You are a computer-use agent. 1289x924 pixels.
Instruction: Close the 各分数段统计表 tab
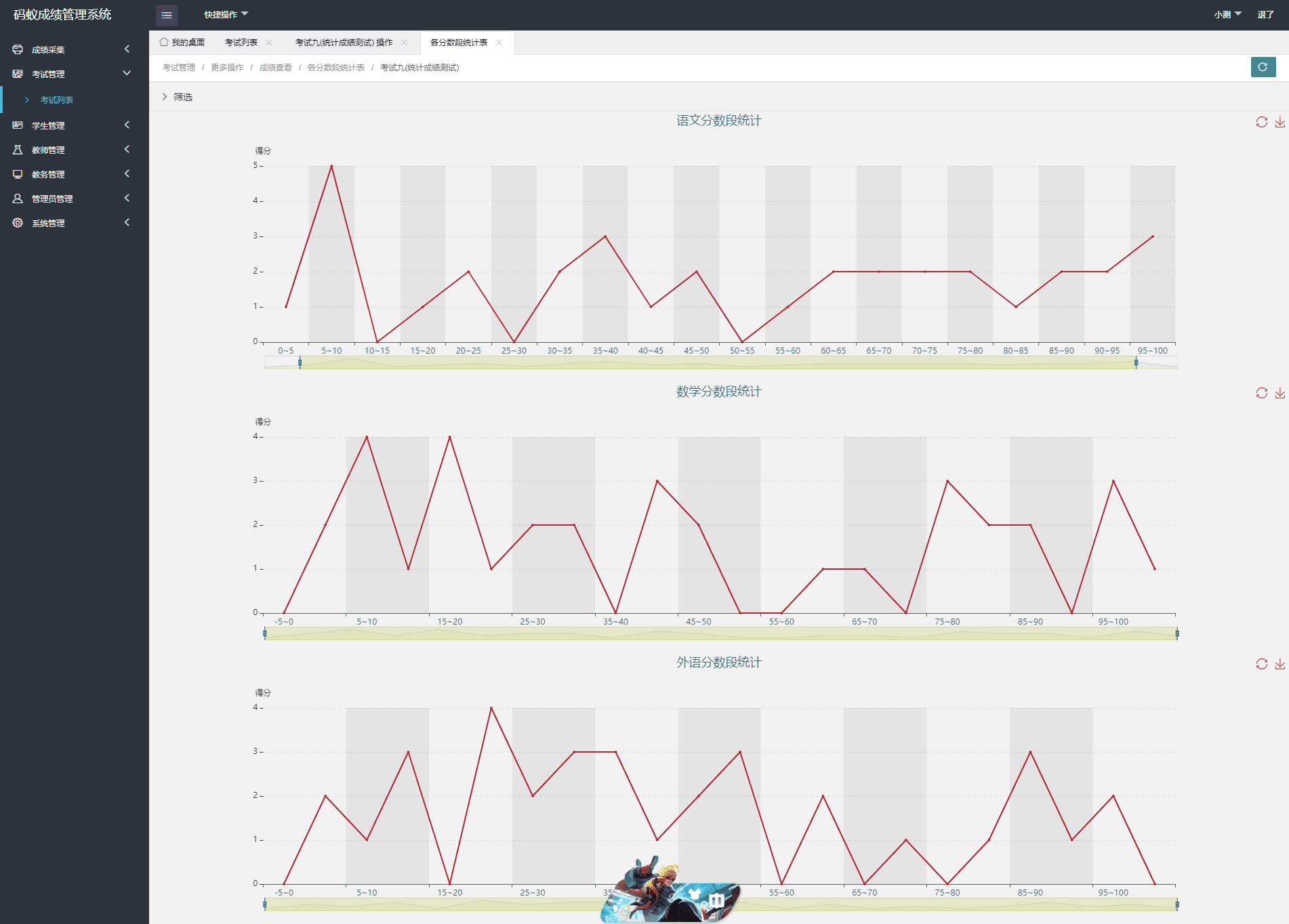[499, 42]
